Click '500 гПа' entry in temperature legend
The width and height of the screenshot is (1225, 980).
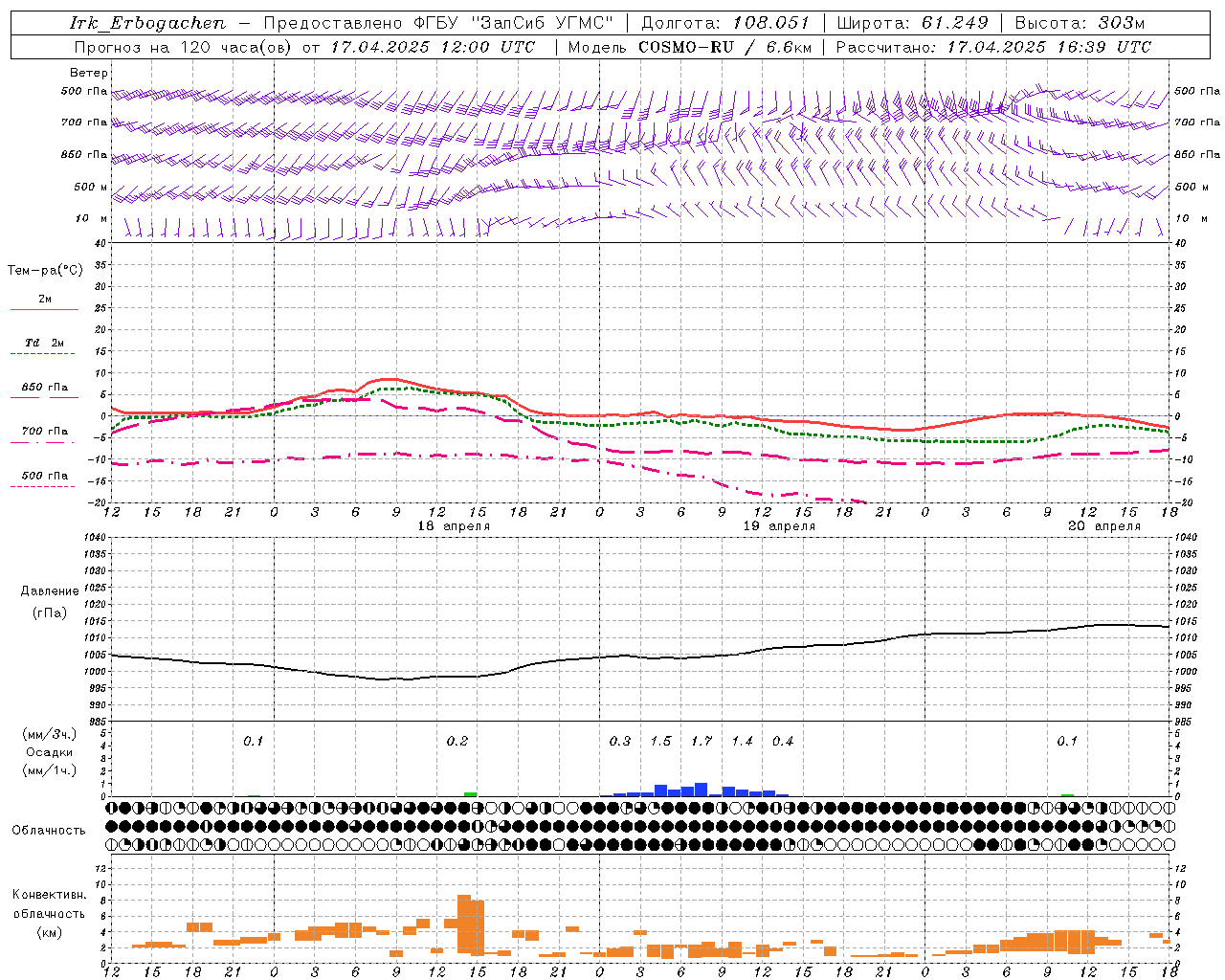click(45, 476)
